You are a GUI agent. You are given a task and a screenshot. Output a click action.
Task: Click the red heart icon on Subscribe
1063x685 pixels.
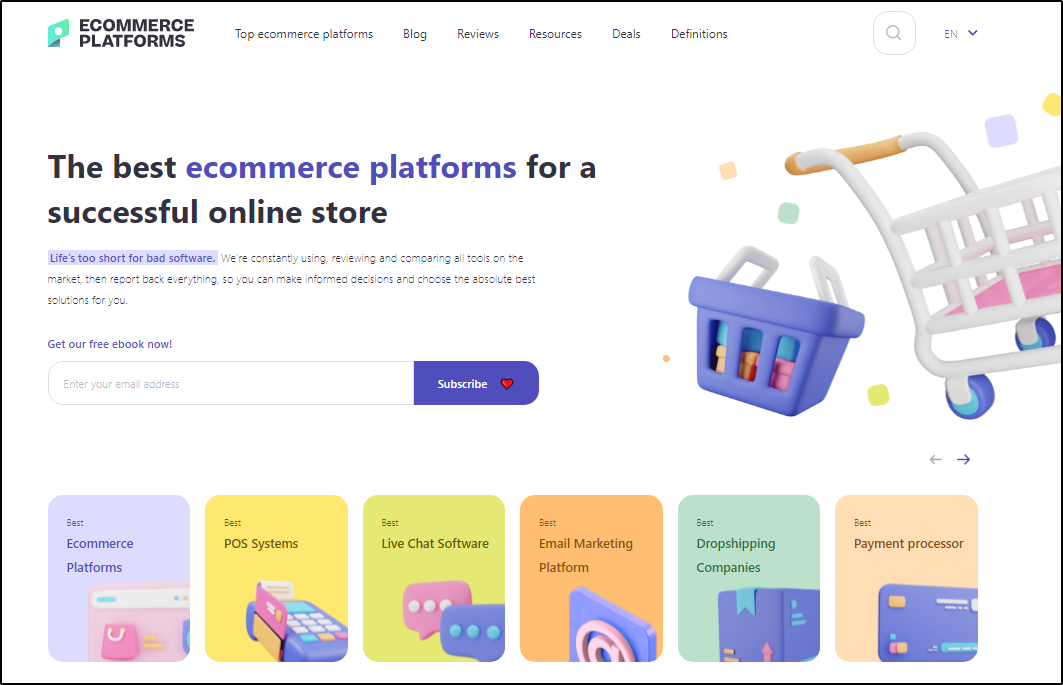[507, 384]
